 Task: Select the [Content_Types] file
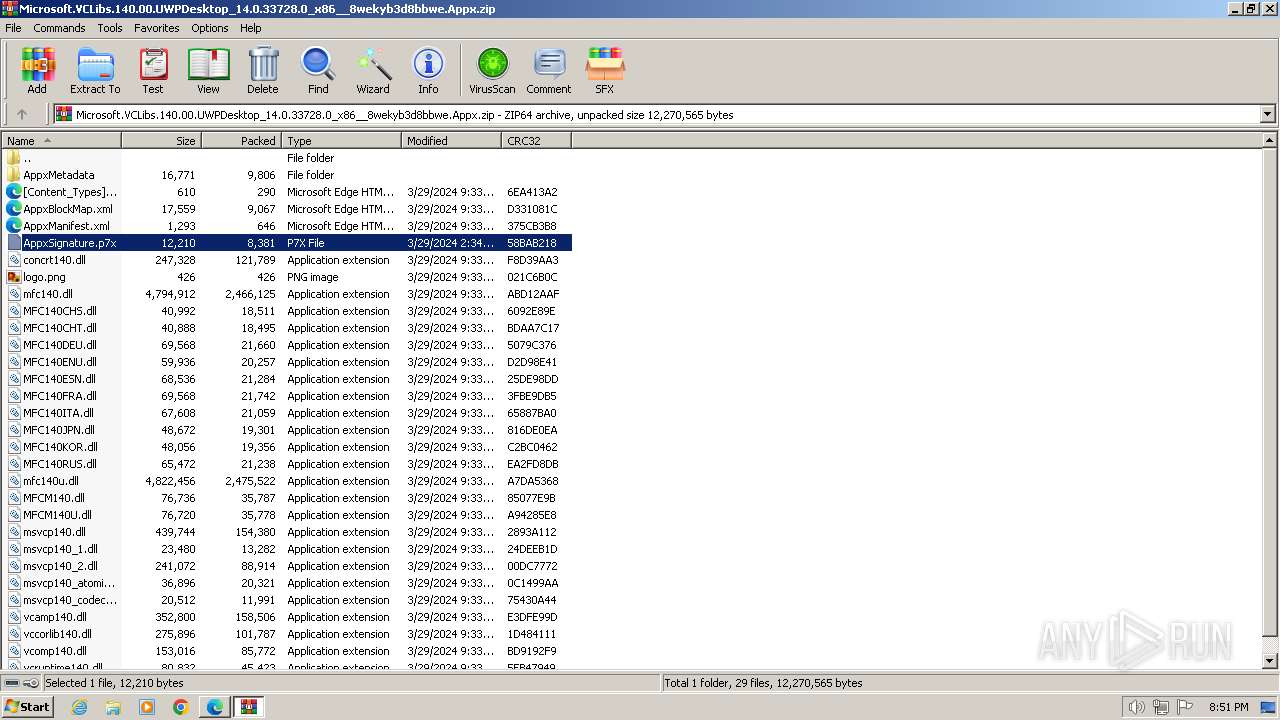tap(287, 192)
